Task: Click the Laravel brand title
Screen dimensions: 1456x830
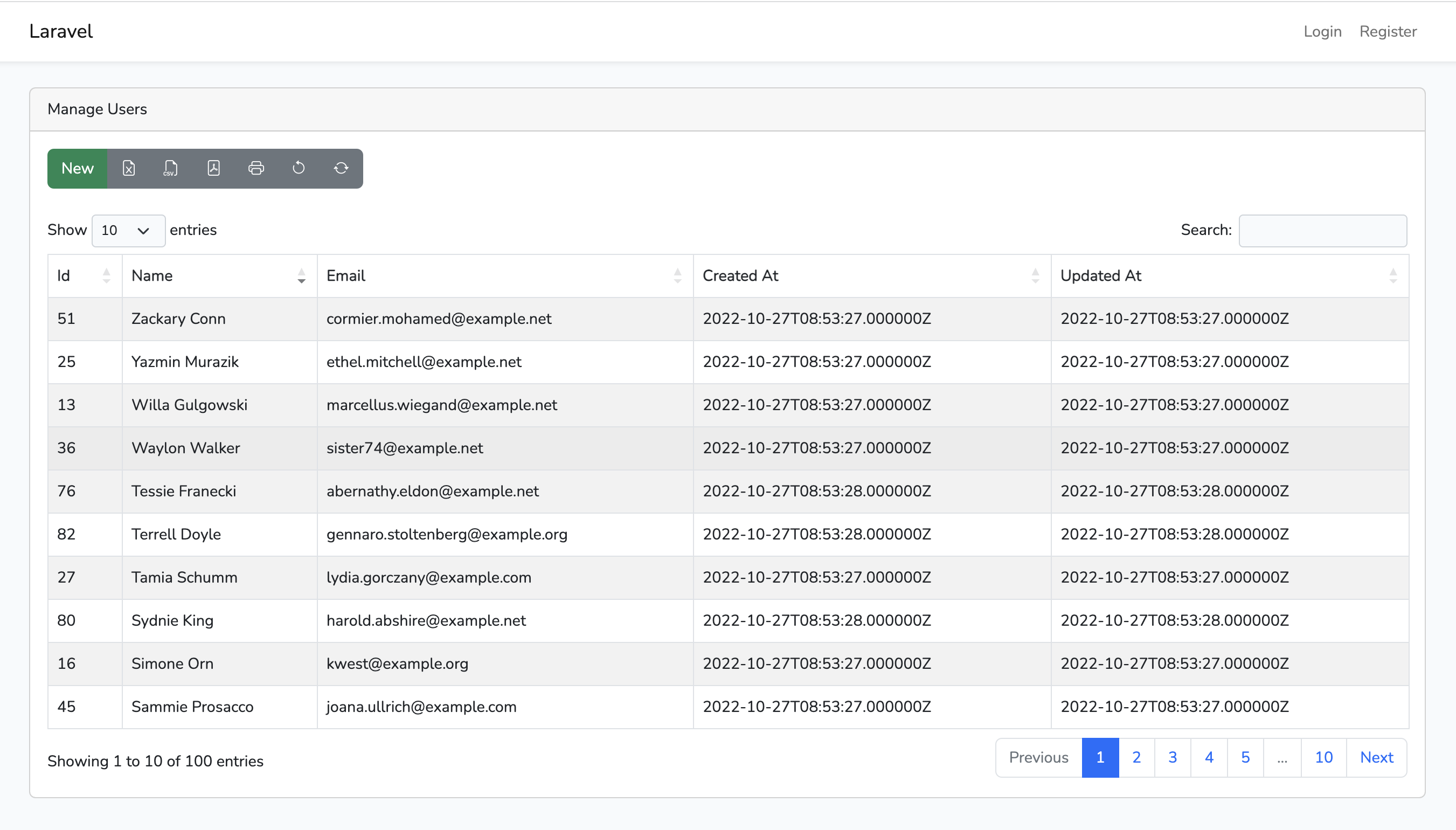Action: (x=61, y=31)
